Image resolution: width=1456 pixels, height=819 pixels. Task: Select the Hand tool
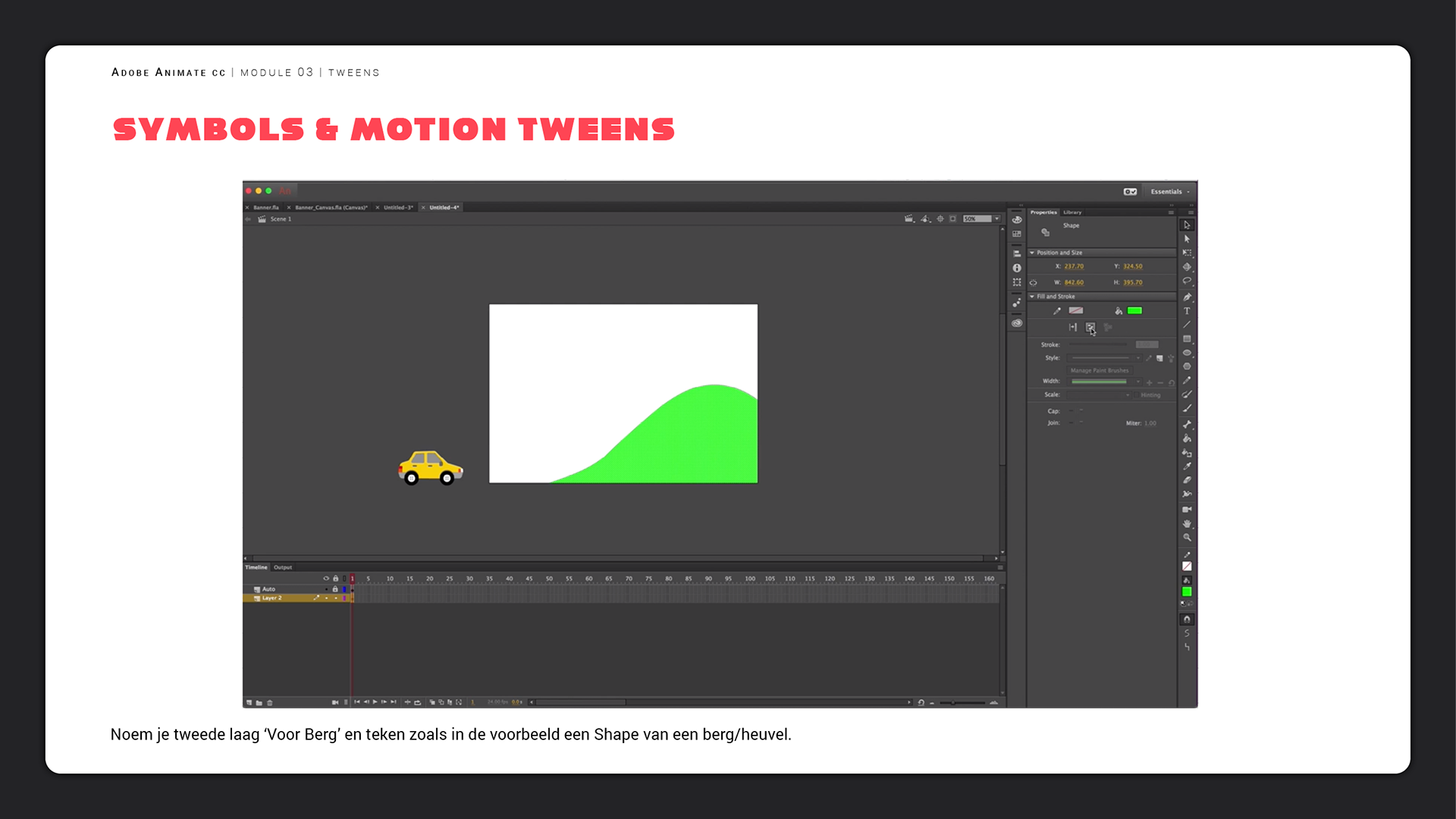(x=1187, y=524)
